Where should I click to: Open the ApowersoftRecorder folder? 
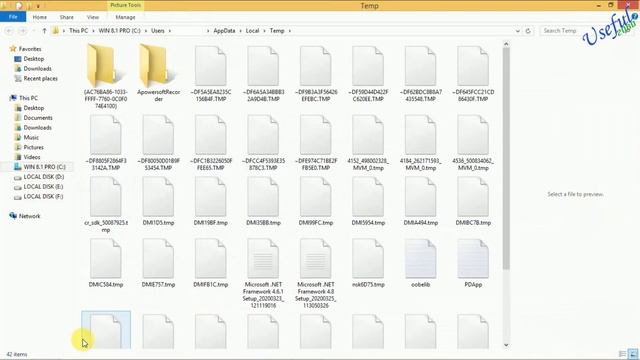[x=158, y=73]
